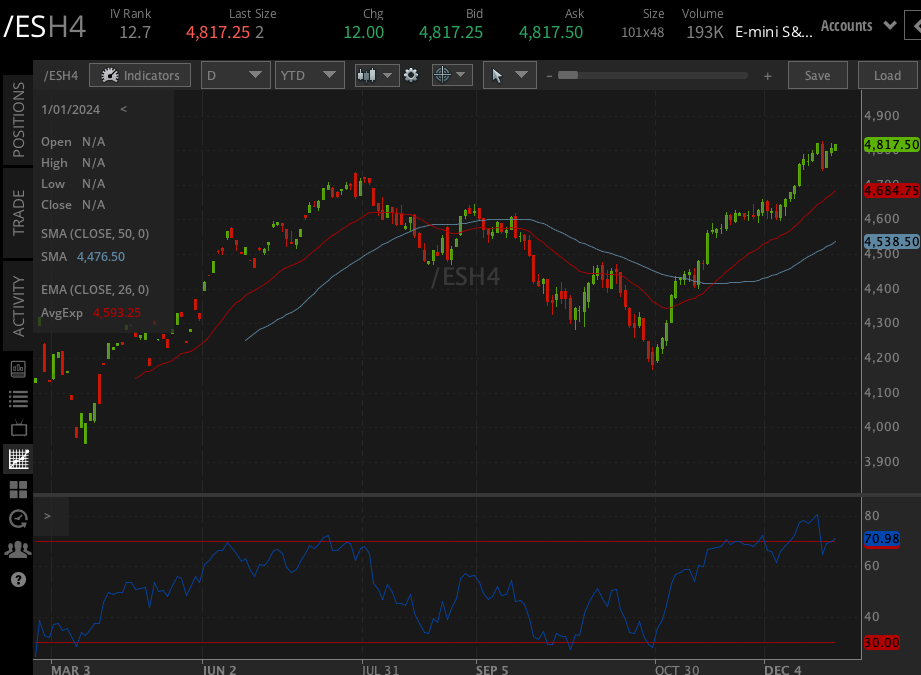The image size is (921, 675).
Task: Click the SEP 5 date axis label
Action: pyautogui.click(x=492, y=670)
